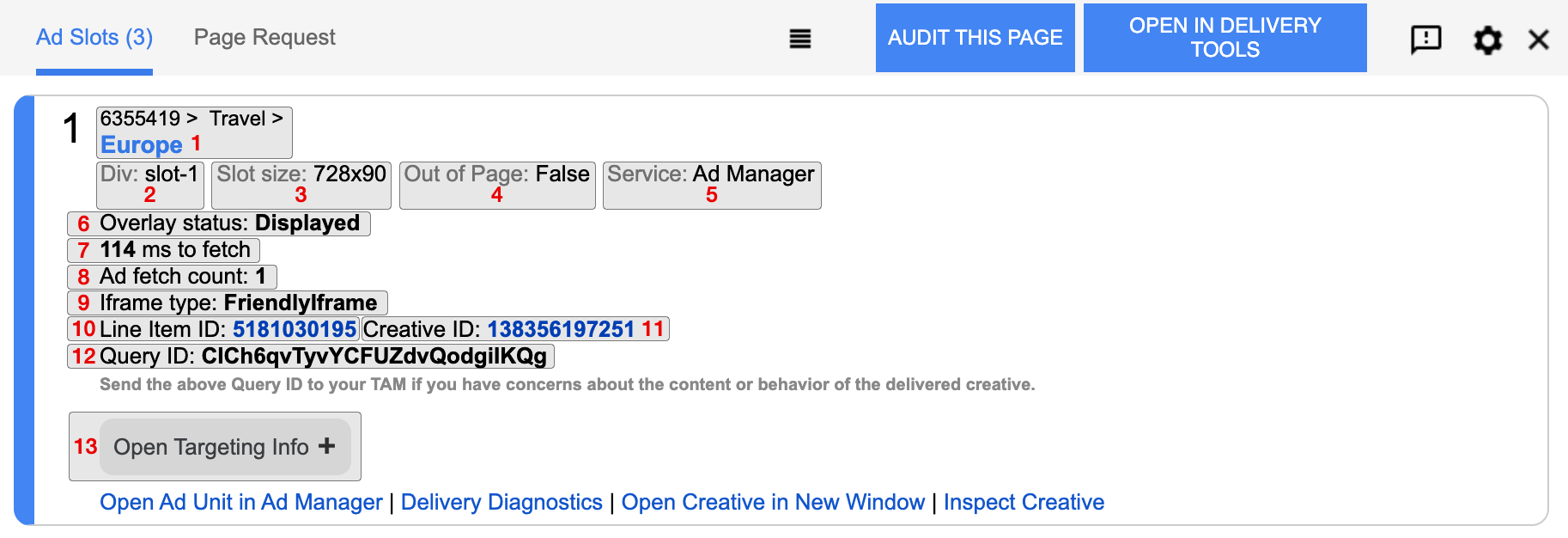Open the console list menu icon
The height and width of the screenshot is (538, 1568).
coord(799,39)
